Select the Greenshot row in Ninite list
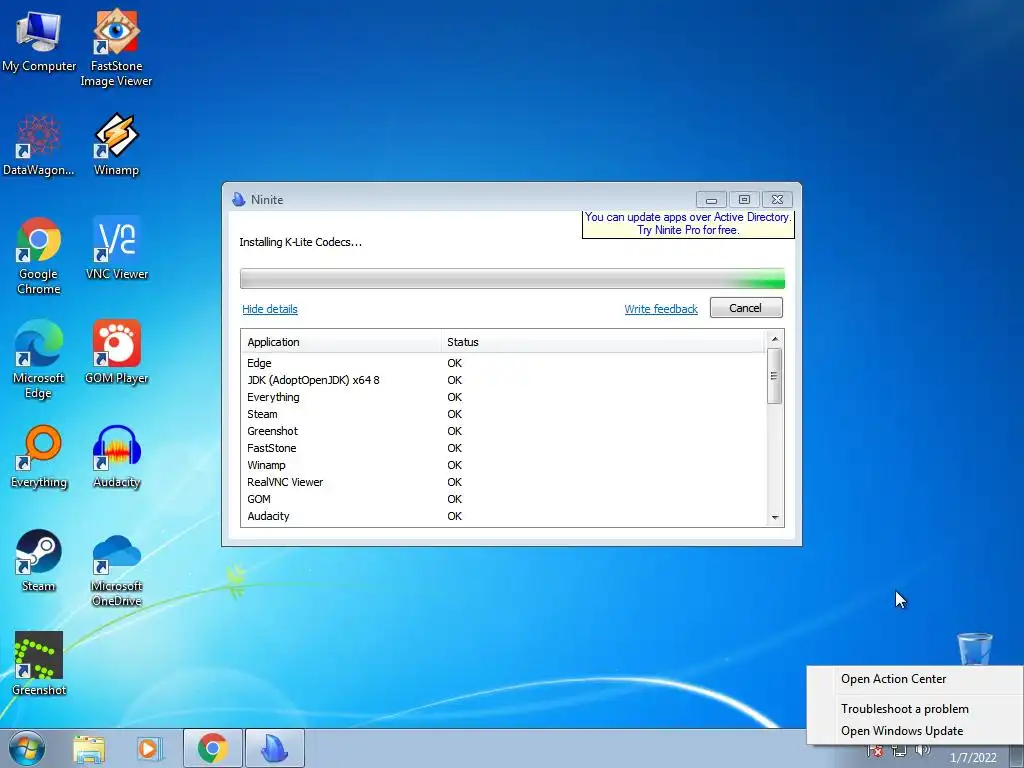The width and height of the screenshot is (1024, 768). pyautogui.click(x=503, y=431)
